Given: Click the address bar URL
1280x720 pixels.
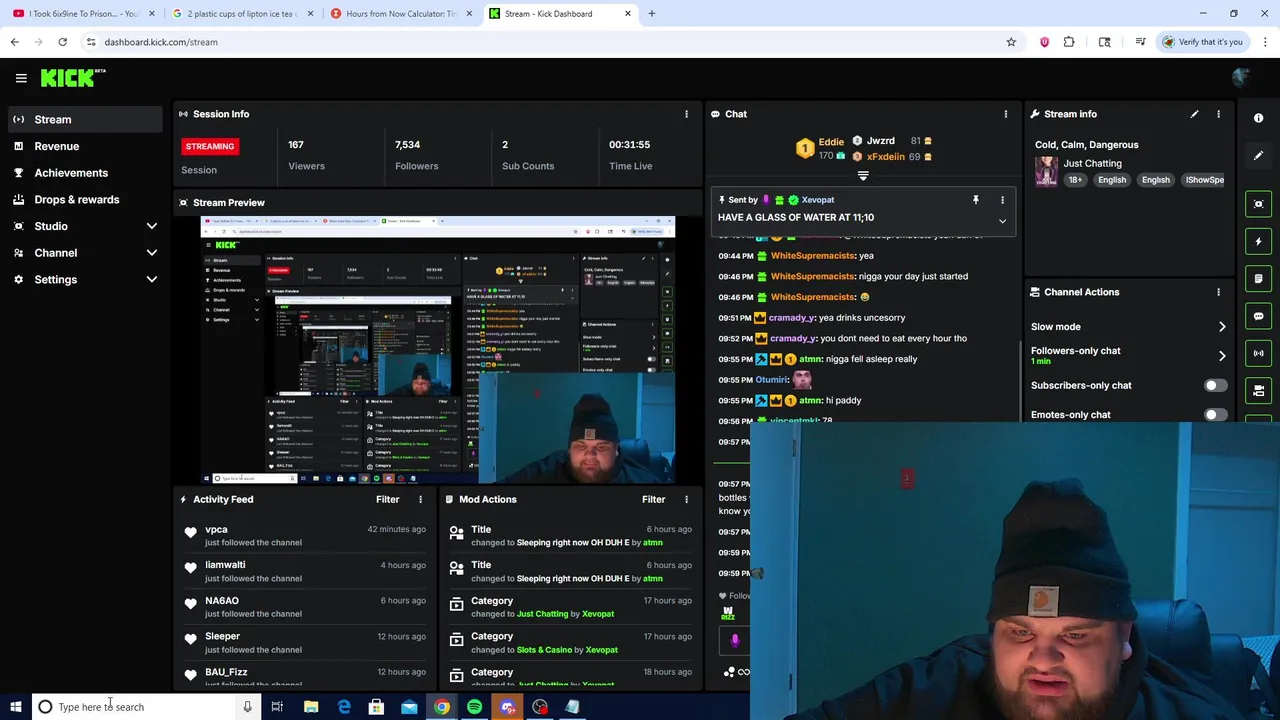Looking at the screenshot, I should point(161,42).
